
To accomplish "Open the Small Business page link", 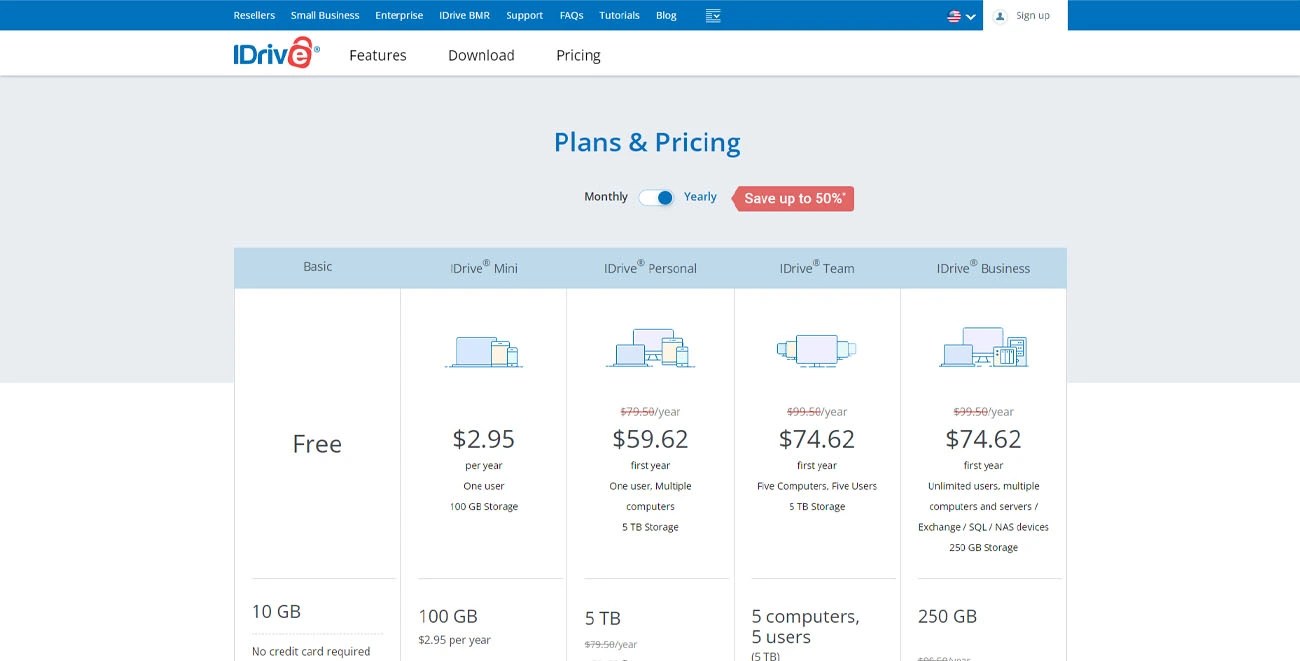I will [x=324, y=15].
